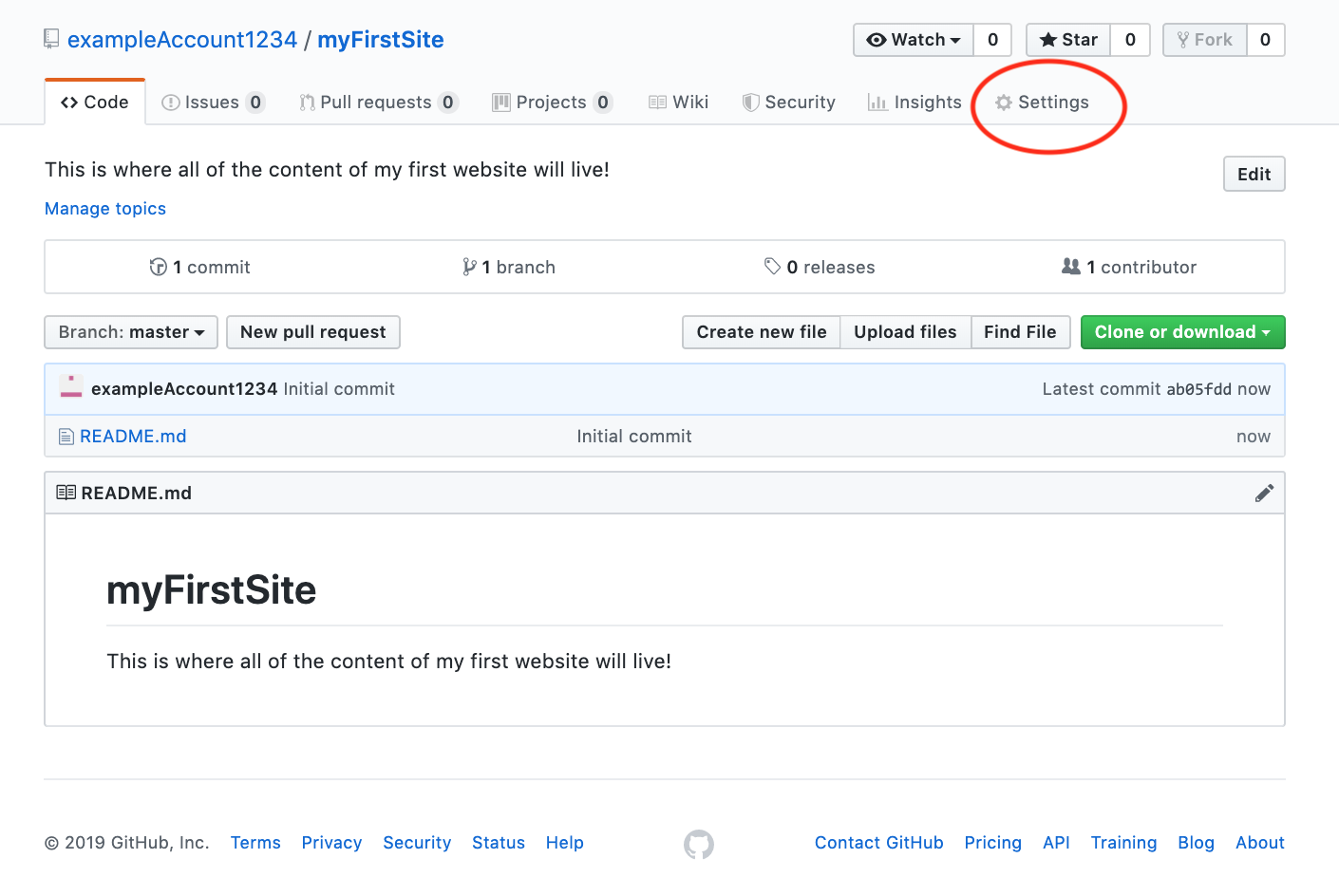Viewport: 1339px width, 896px height.
Task: Click the Edit description button
Action: pos(1254,174)
